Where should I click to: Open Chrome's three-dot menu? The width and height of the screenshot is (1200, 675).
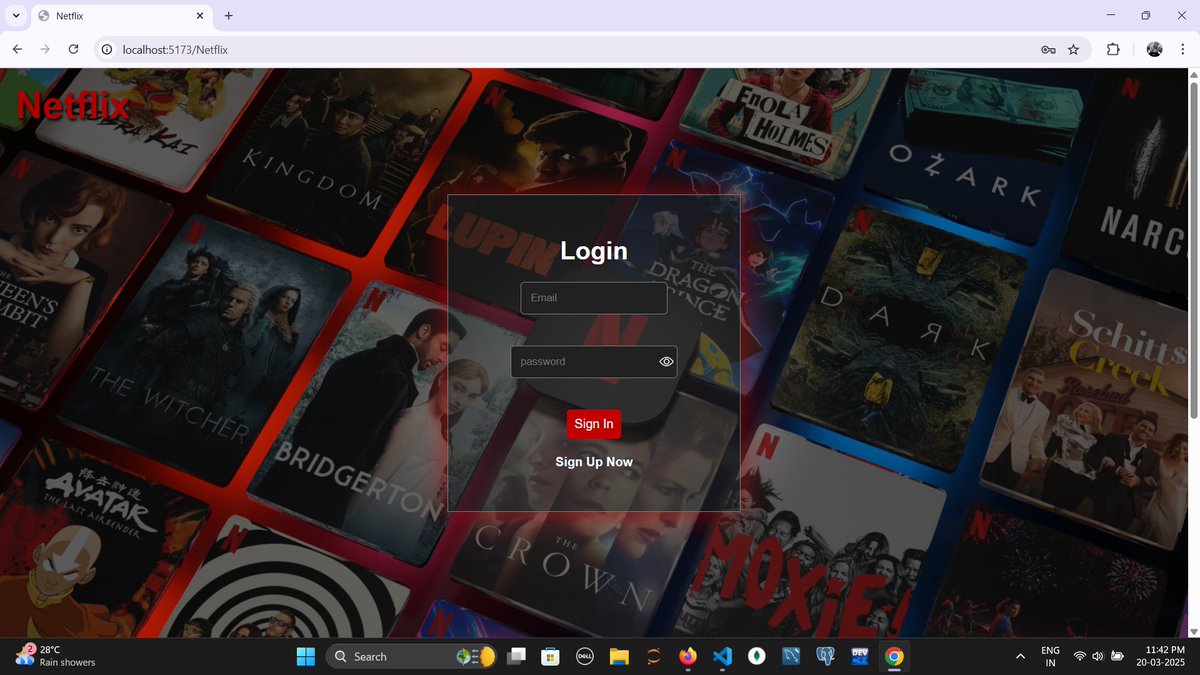pyautogui.click(x=1182, y=49)
